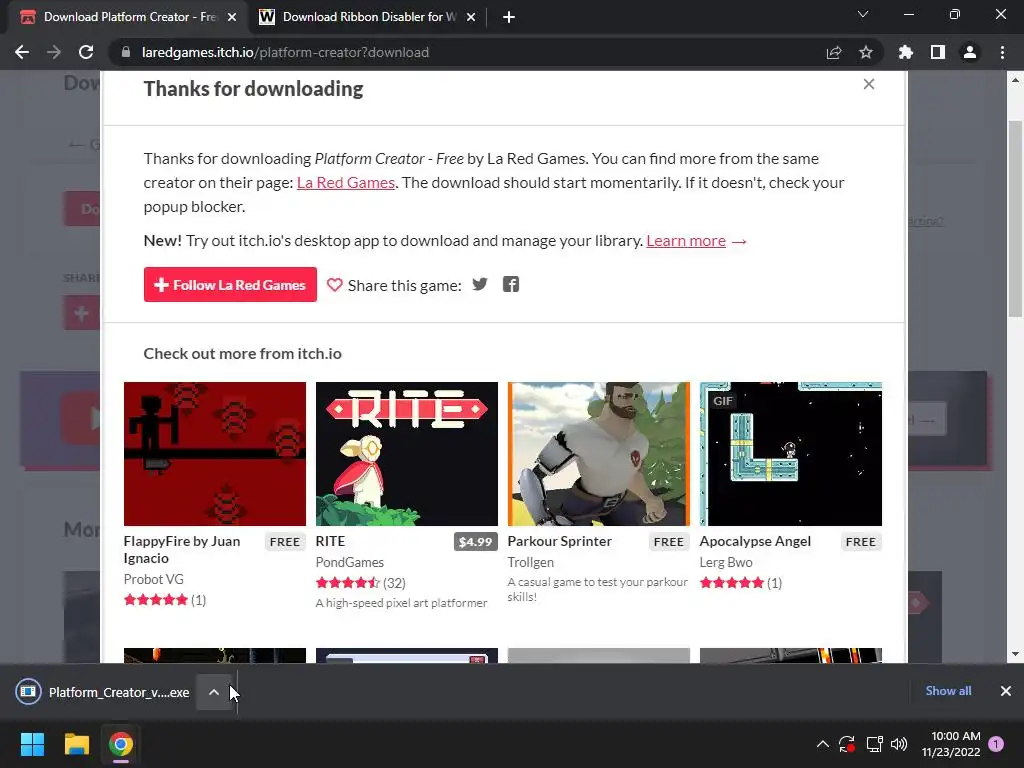Toggle the browser side panel
The width and height of the screenshot is (1024, 768).
pos(938,52)
